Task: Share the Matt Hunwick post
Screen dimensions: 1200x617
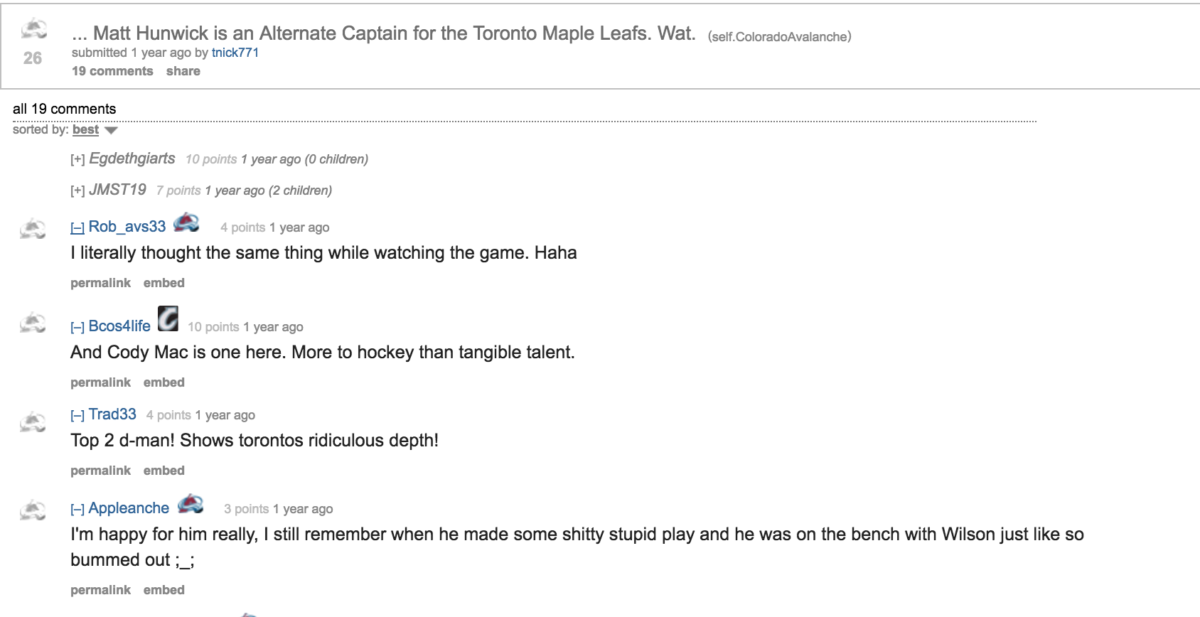Action: coord(183,72)
